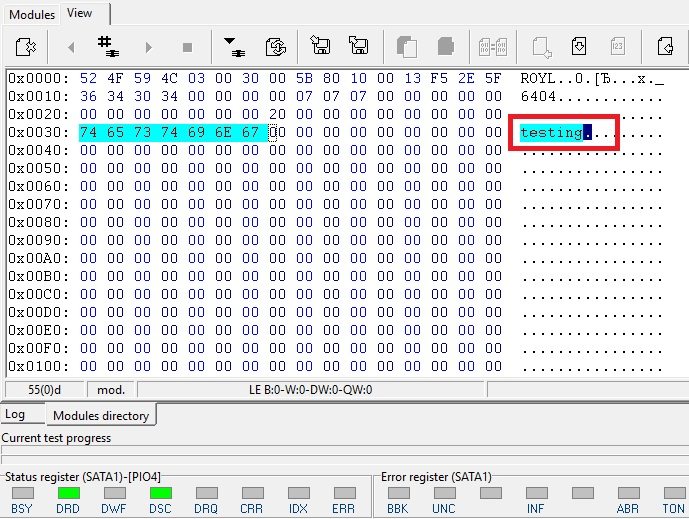Click the floppy icon with outward arrow

[x=358, y=45]
